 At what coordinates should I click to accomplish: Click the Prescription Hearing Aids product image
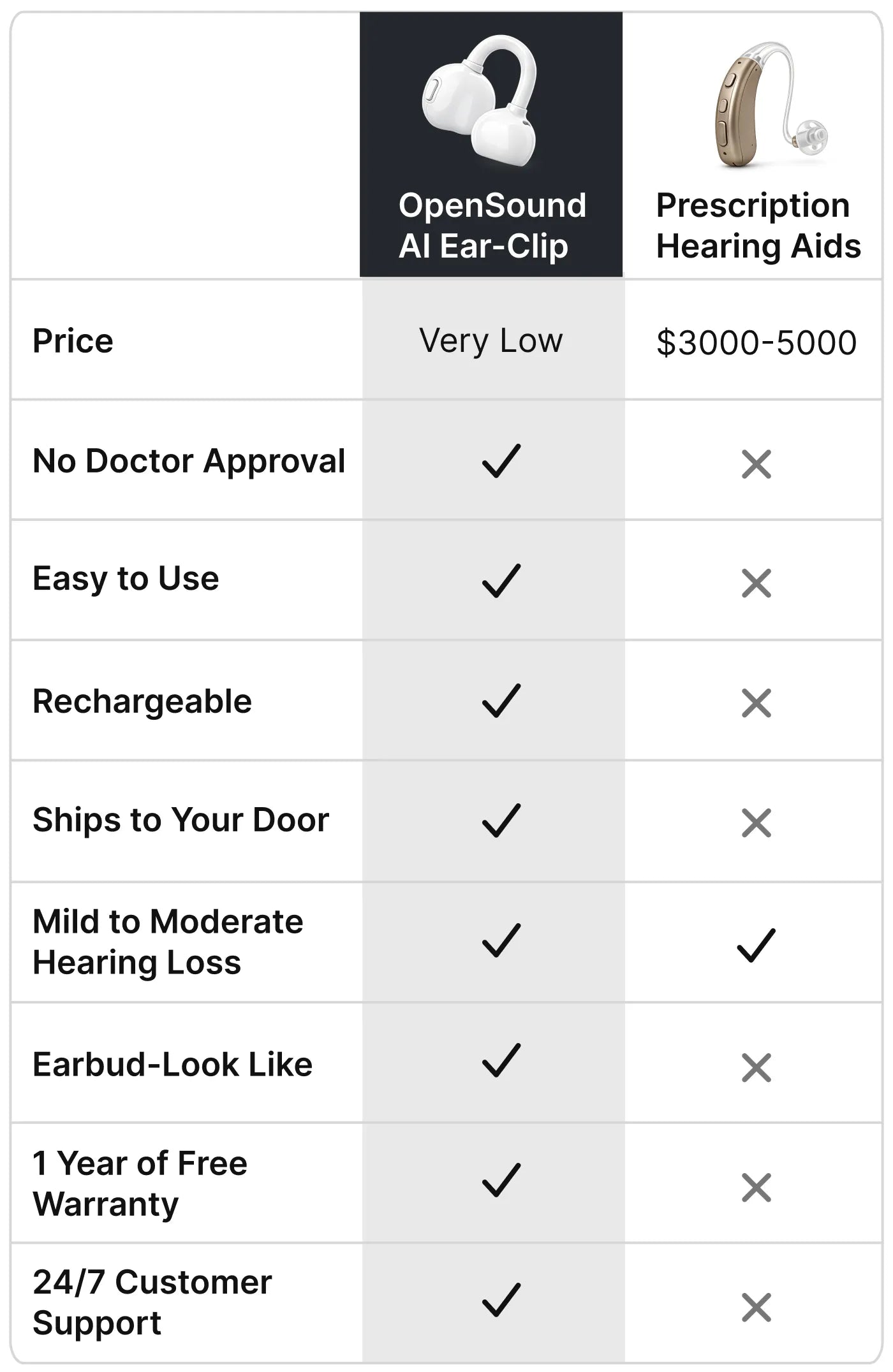771,105
